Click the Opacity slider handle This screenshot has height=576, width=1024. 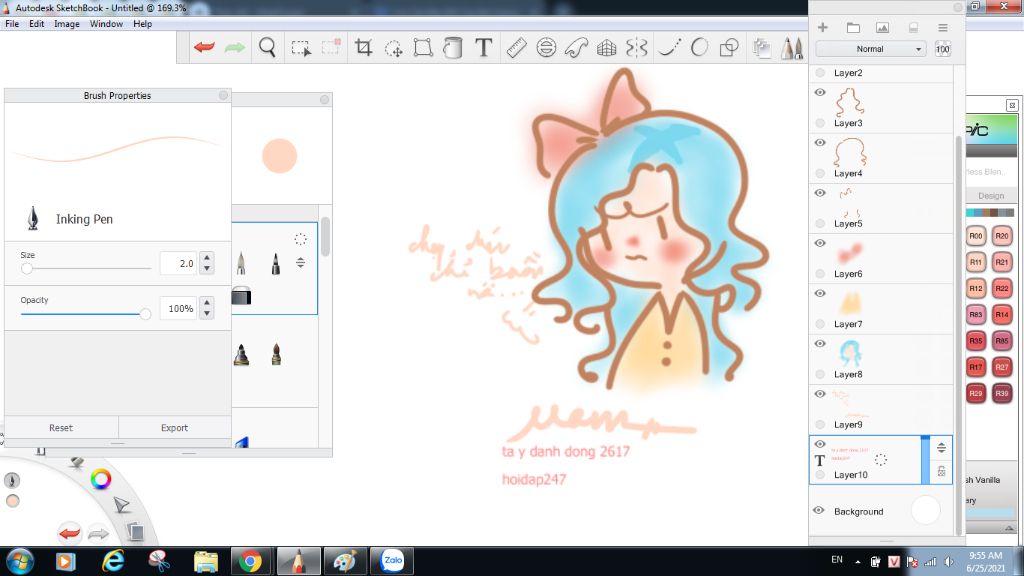click(x=145, y=314)
